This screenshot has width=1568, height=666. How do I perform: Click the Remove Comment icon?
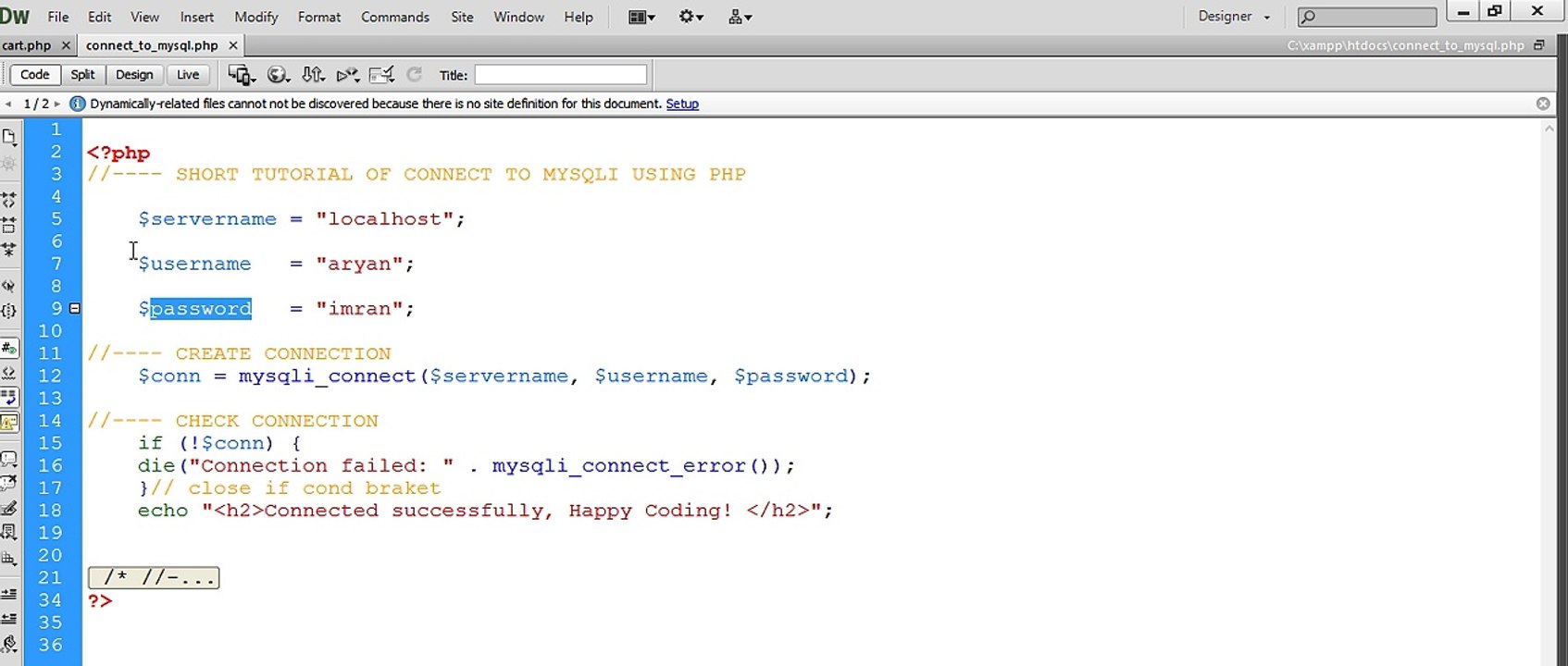point(9,483)
